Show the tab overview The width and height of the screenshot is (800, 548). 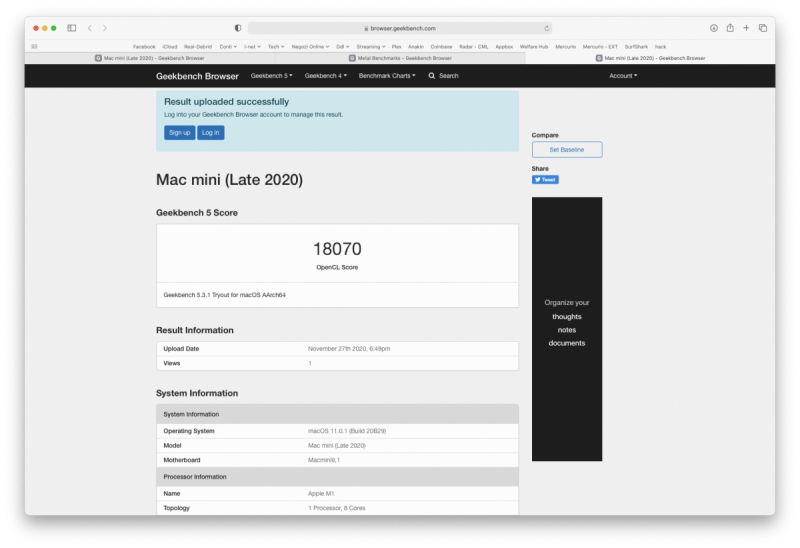(763, 28)
